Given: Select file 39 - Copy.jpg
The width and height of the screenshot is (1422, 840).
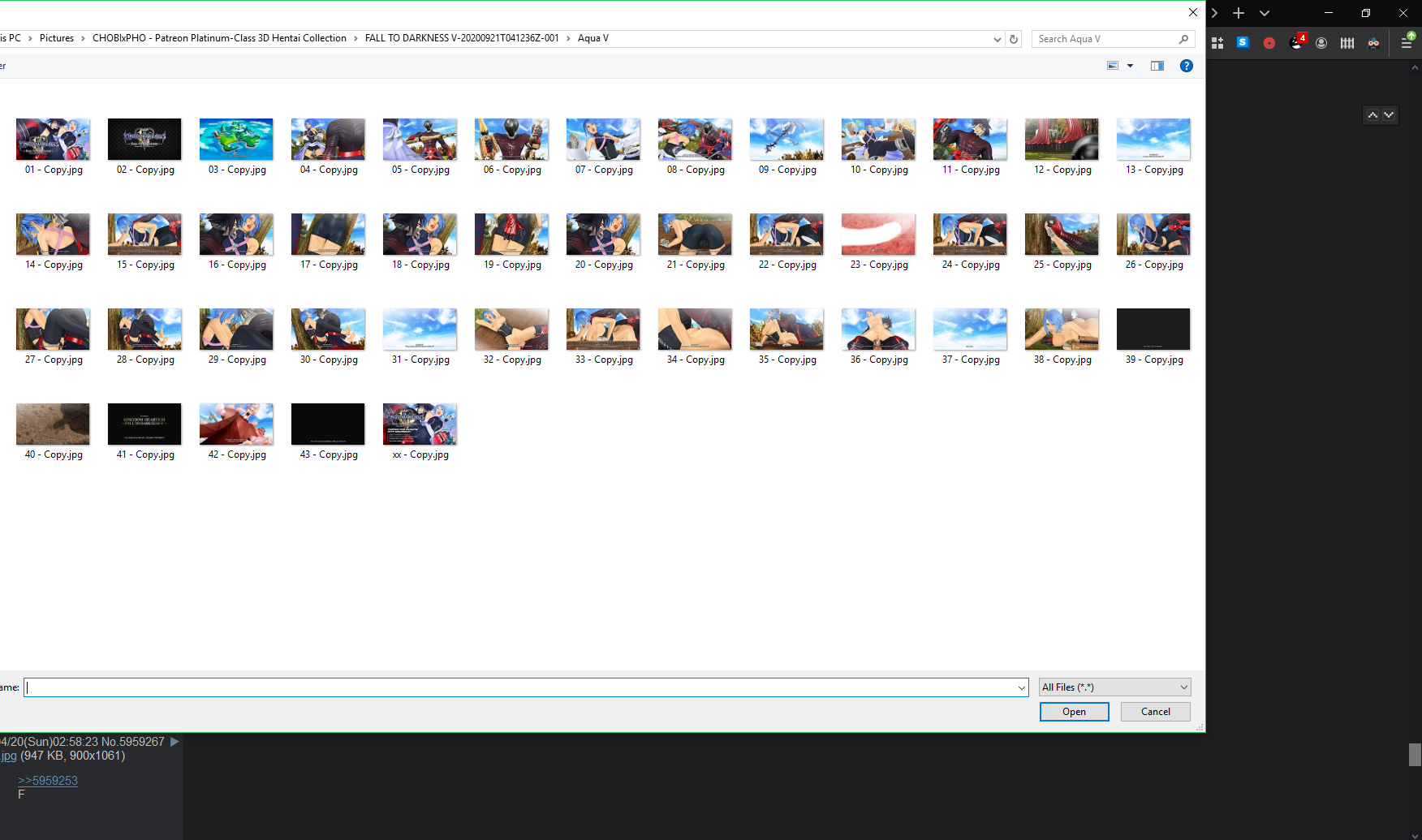Looking at the screenshot, I should 1154,337.
